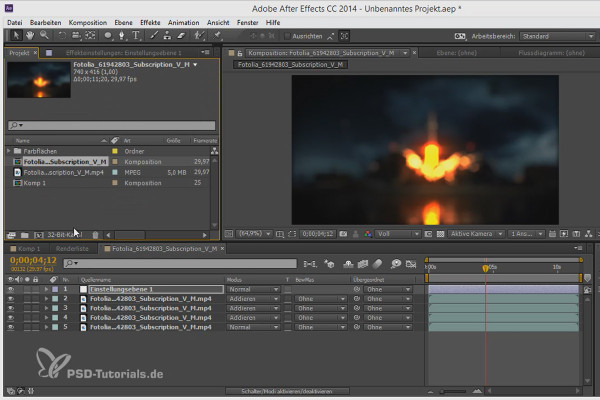Open Modus dropdown Addieren on layer 2
This screenshot has height=400, width=600.
(x=254, y=299)
